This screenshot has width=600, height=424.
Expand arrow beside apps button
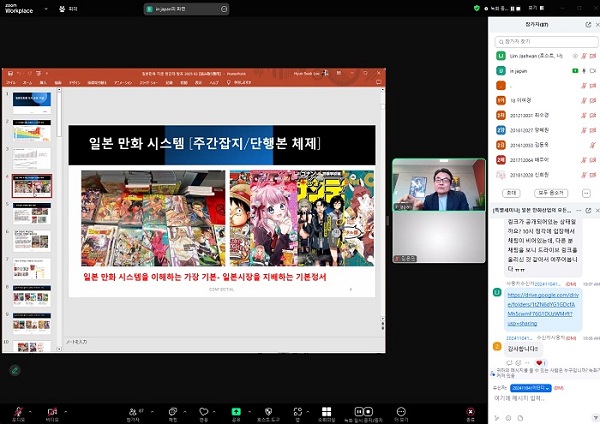308,412
